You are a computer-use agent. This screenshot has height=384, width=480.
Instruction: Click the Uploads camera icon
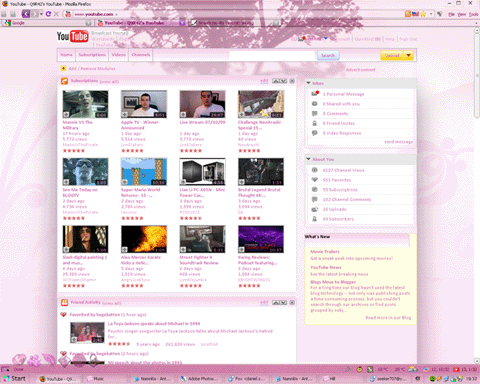pos(315,209)
